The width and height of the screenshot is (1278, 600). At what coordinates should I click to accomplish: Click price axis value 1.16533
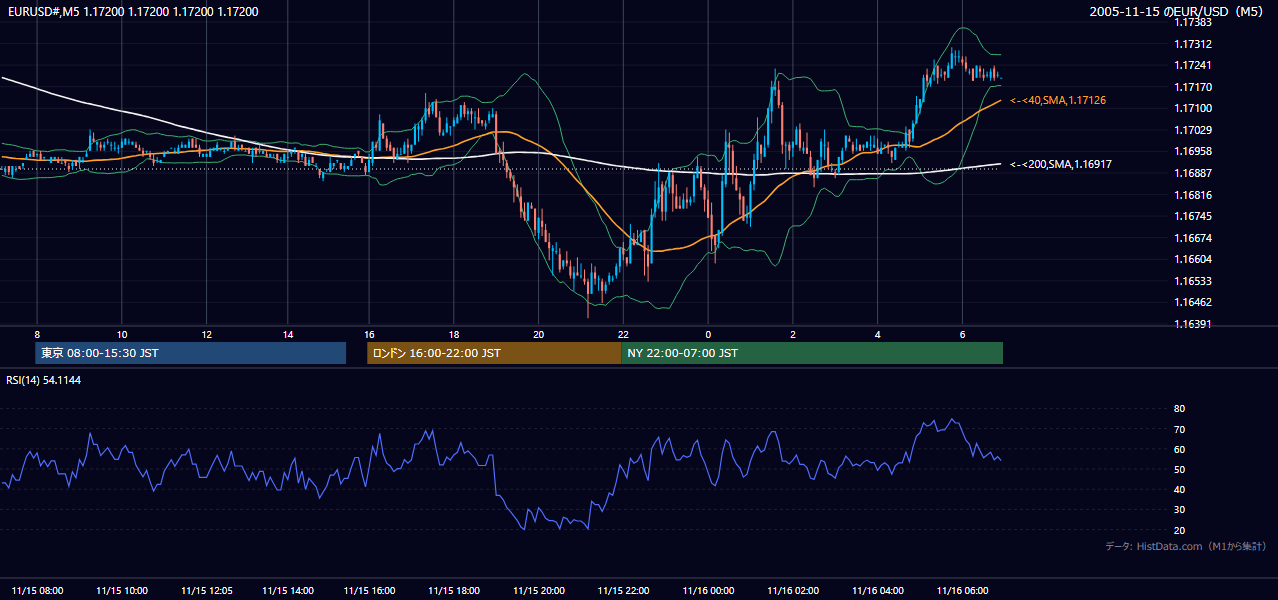click(1193, 281)
